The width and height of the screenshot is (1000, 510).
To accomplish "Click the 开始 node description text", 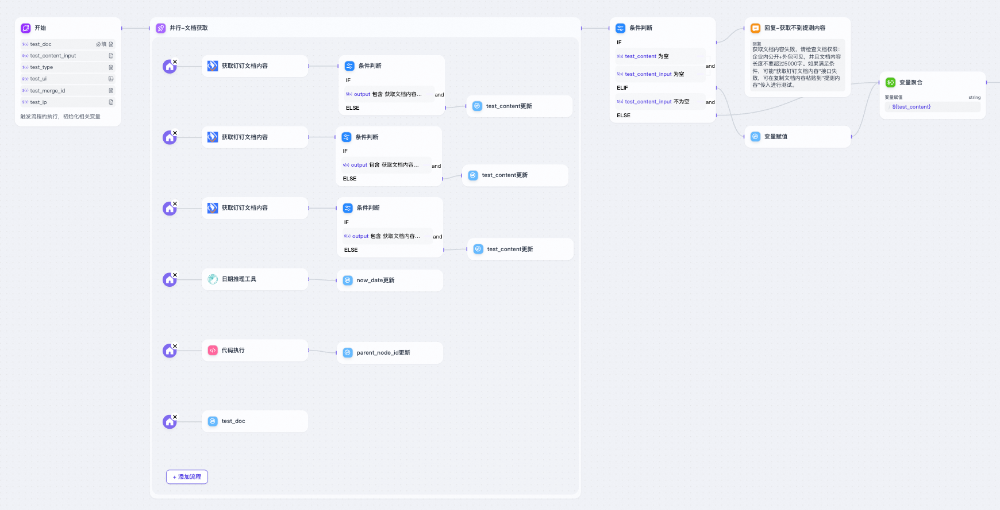I will point(61,117).
